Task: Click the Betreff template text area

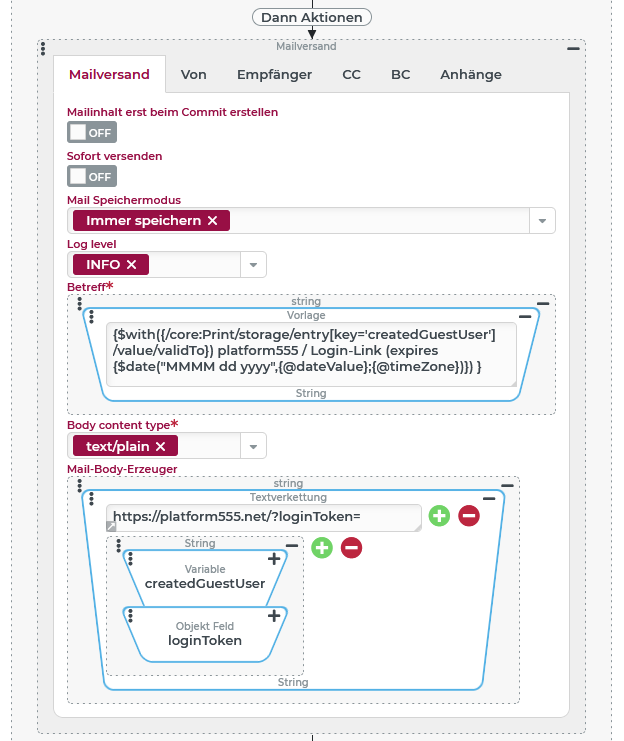Action: coord(311,354)
